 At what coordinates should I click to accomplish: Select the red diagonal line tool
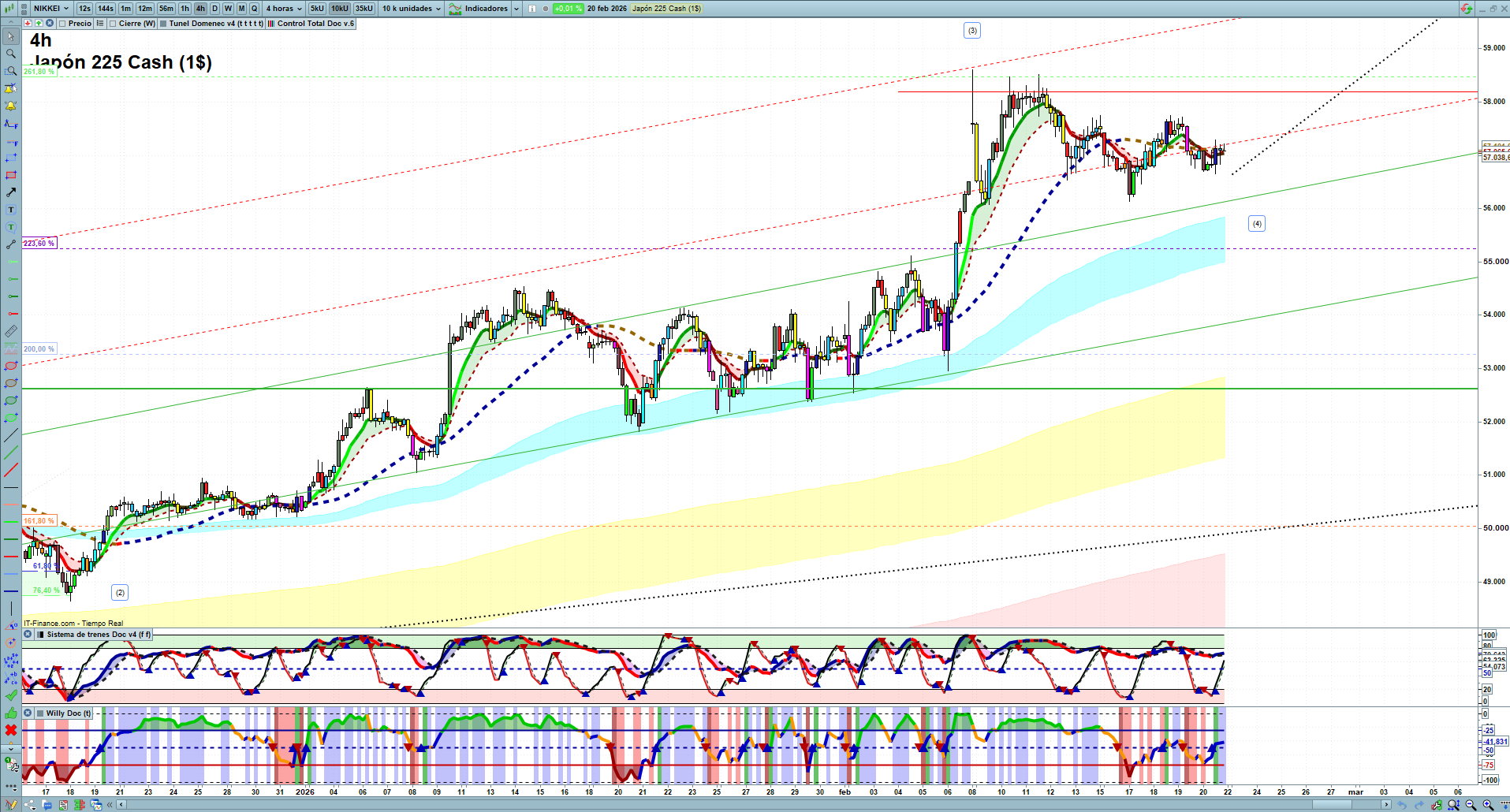click(x=11, y=470)
